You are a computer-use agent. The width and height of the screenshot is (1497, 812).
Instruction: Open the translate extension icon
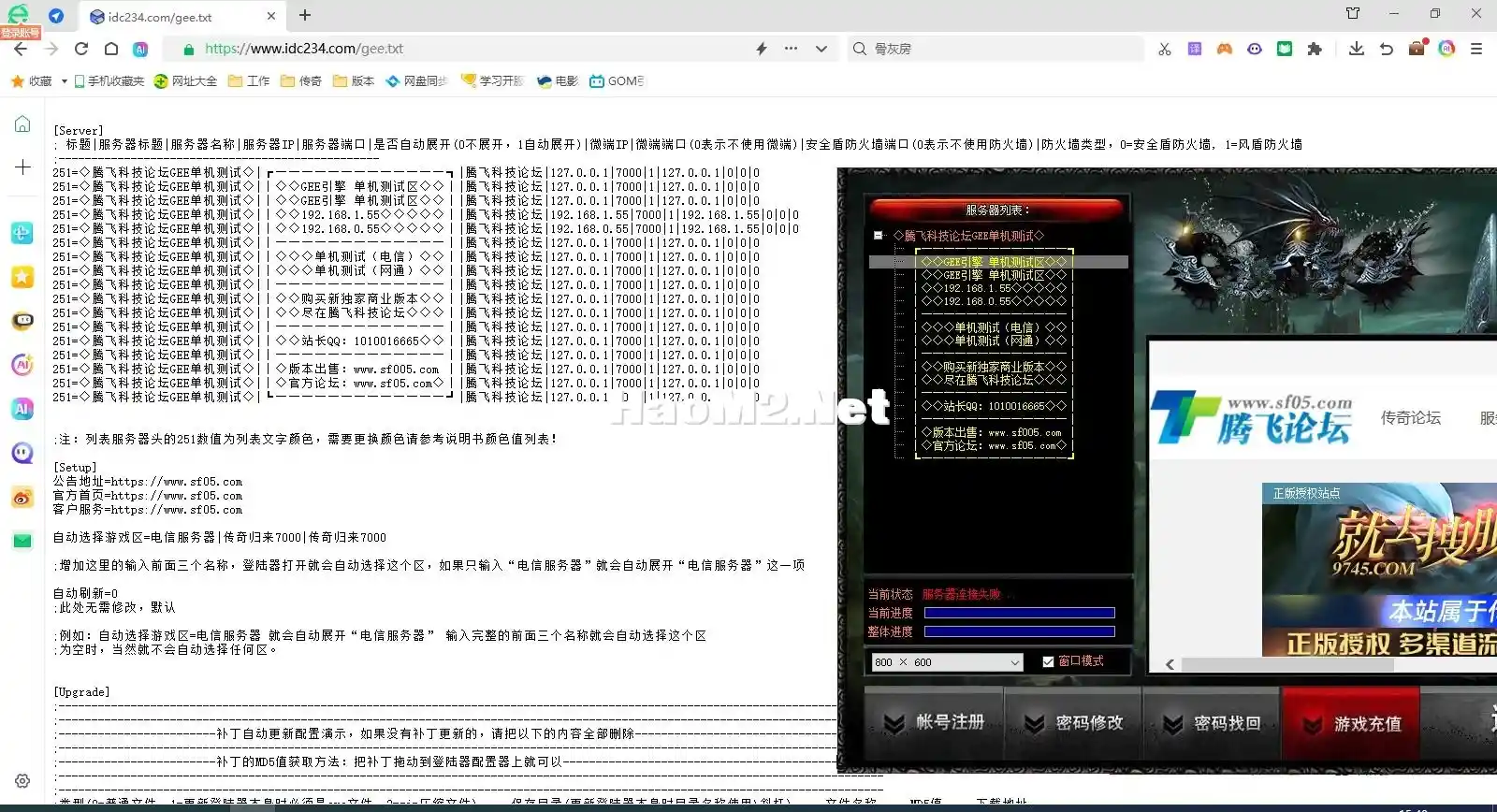[x=1195, y=49]
